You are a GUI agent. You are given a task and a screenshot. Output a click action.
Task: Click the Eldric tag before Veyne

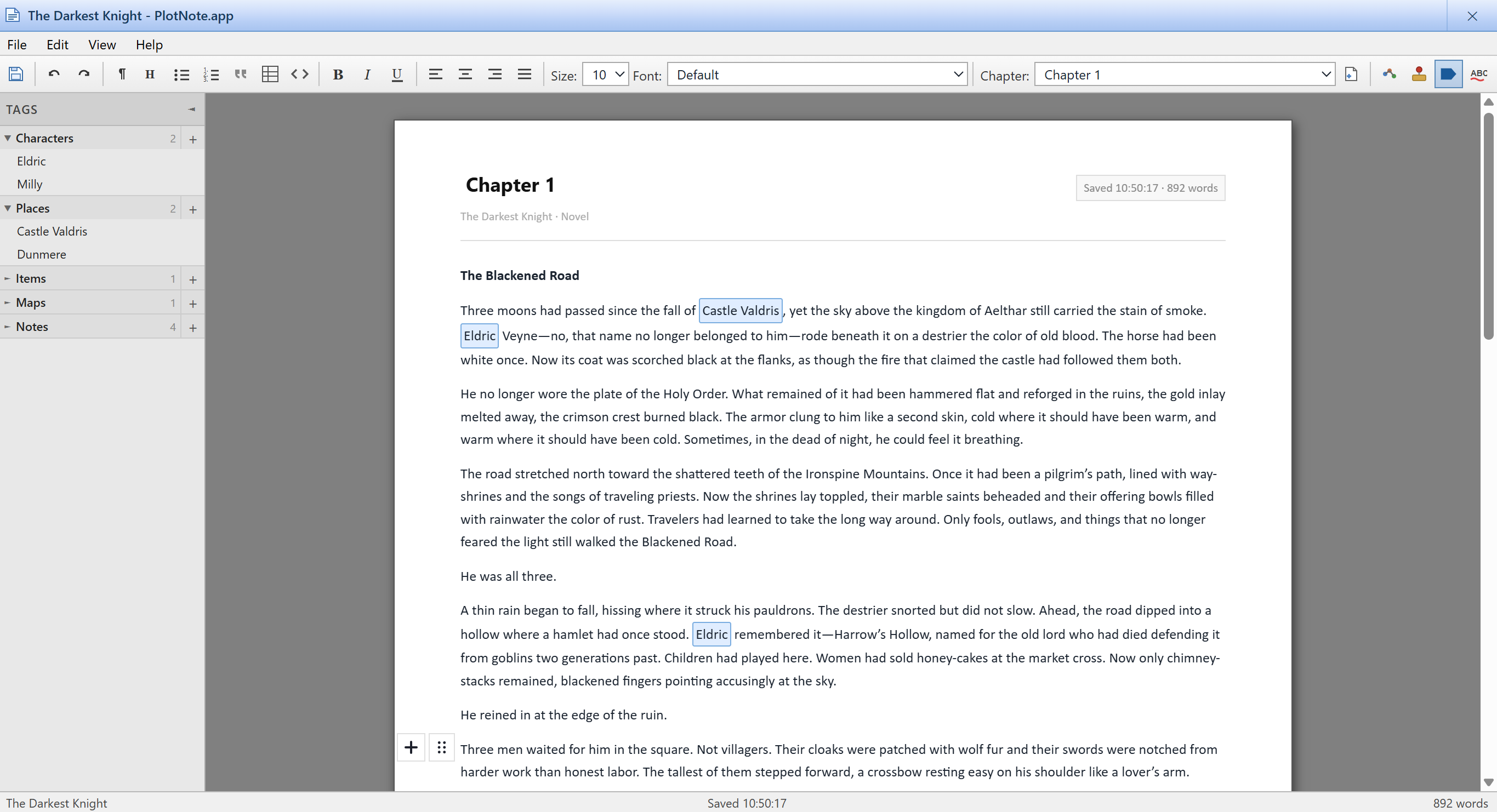click(480, 336)
